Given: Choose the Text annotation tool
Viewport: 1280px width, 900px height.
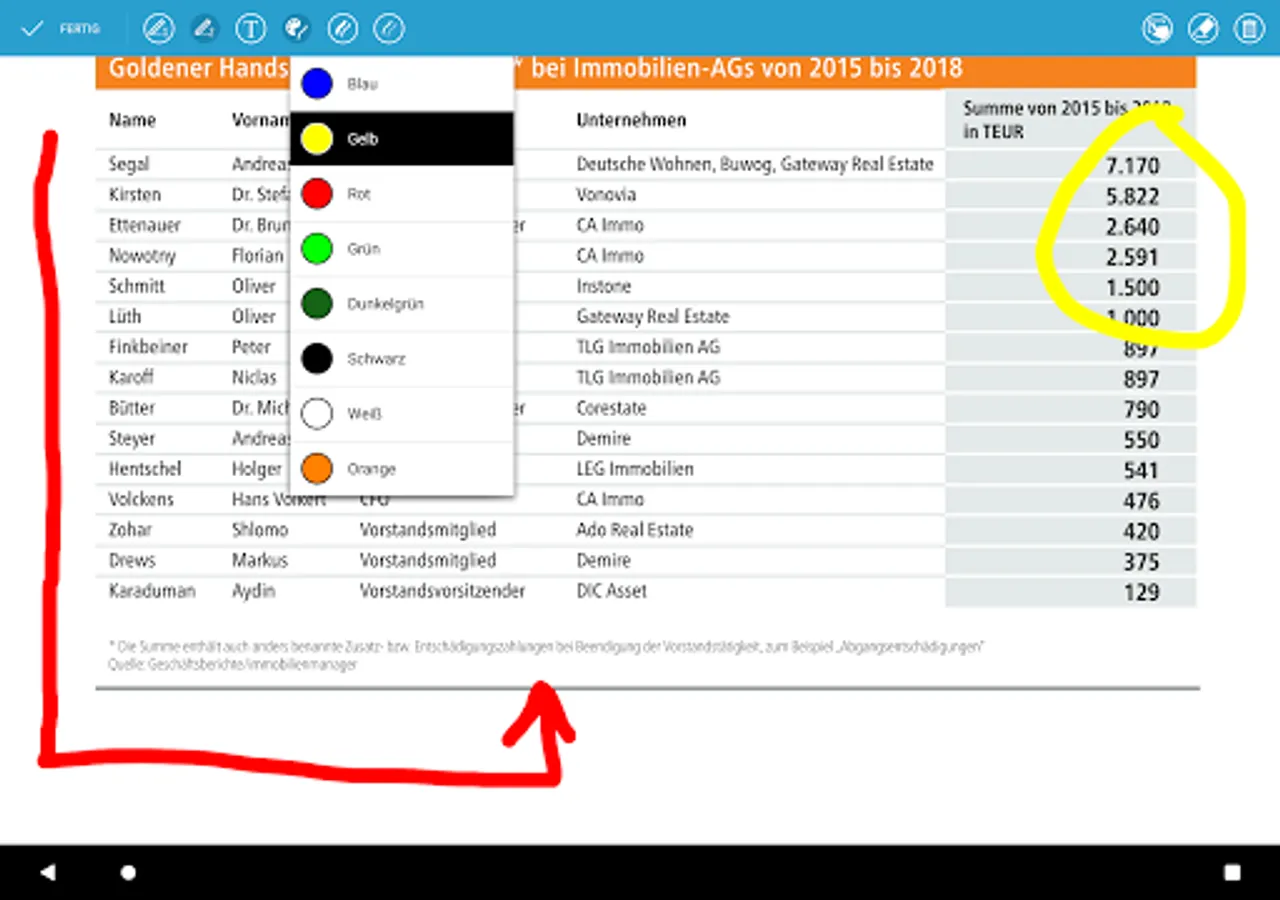Looking at the screenshot, I should (251, 28).
